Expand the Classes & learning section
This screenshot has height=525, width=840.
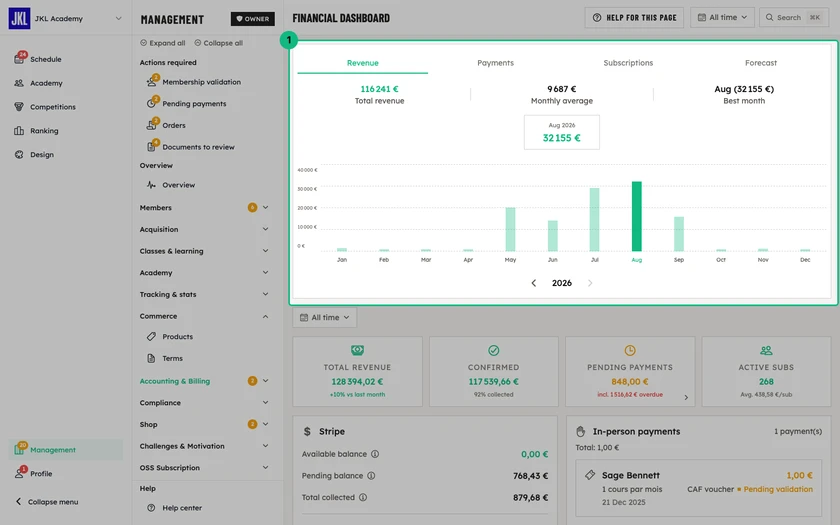[265, 251]
